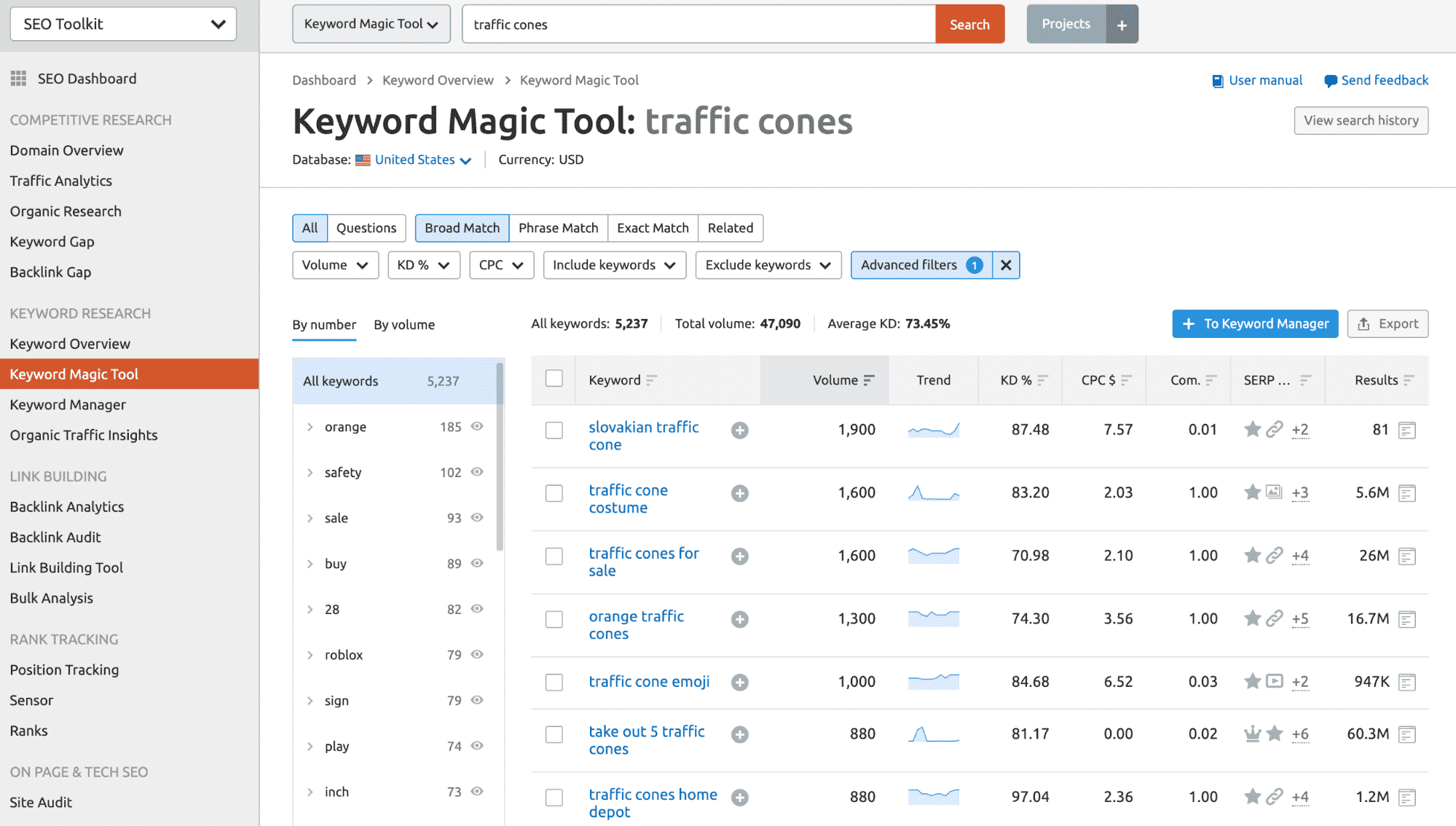Open the Volume filter dropdown
This screenshot has width=1456, height=826.
[335, 264]
